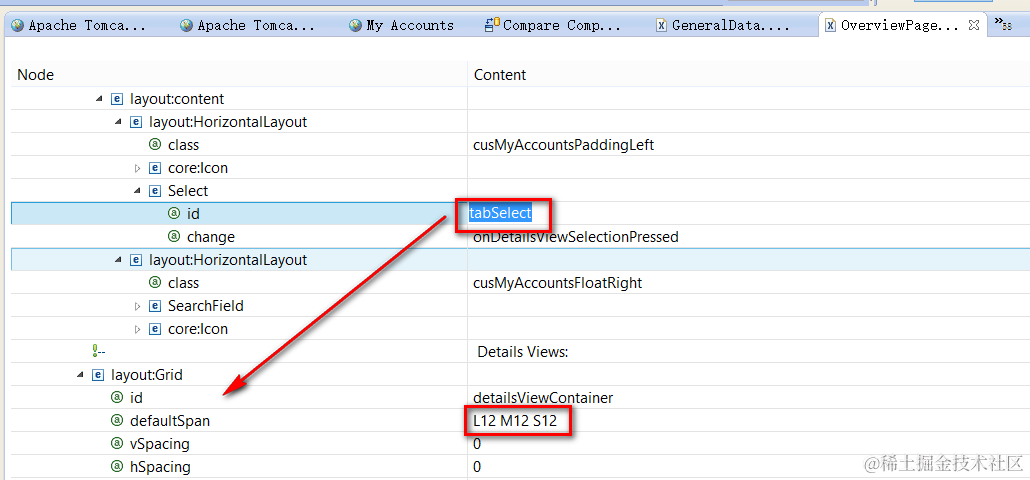
Task: Click the globe icon on My Accounts tab
Action: click(355, 26)
